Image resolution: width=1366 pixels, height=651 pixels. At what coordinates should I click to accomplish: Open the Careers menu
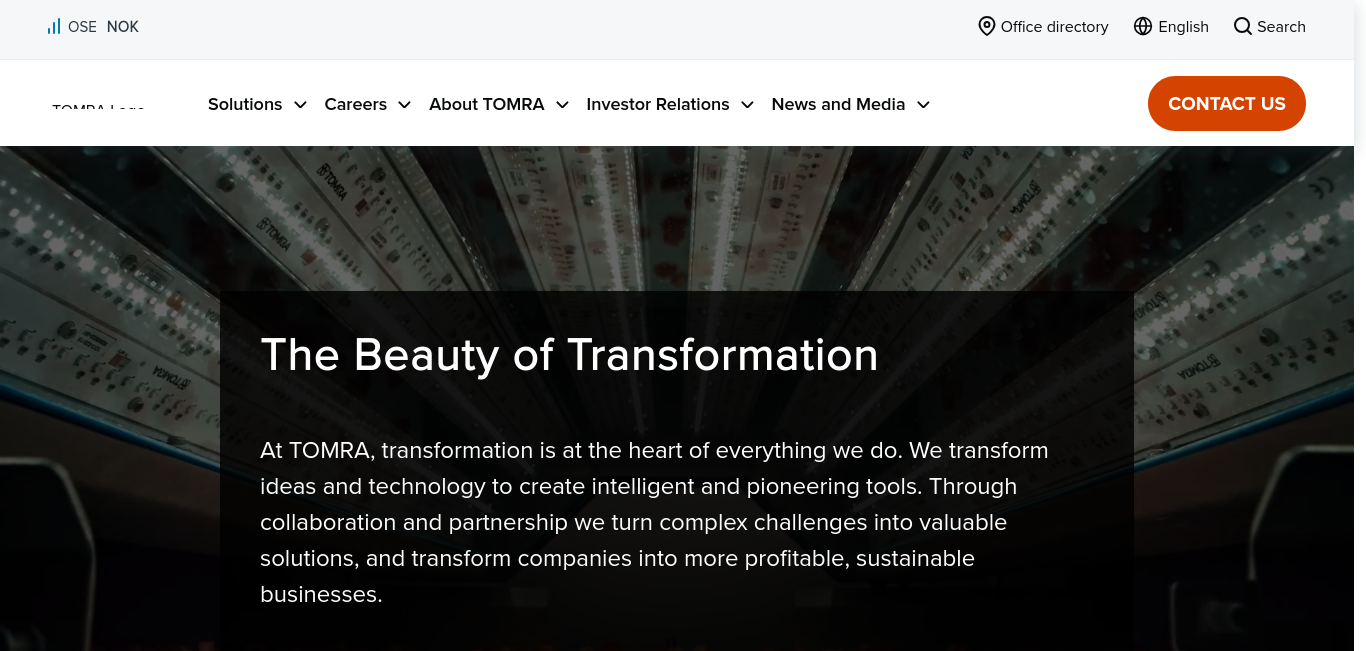click(356, 104)
